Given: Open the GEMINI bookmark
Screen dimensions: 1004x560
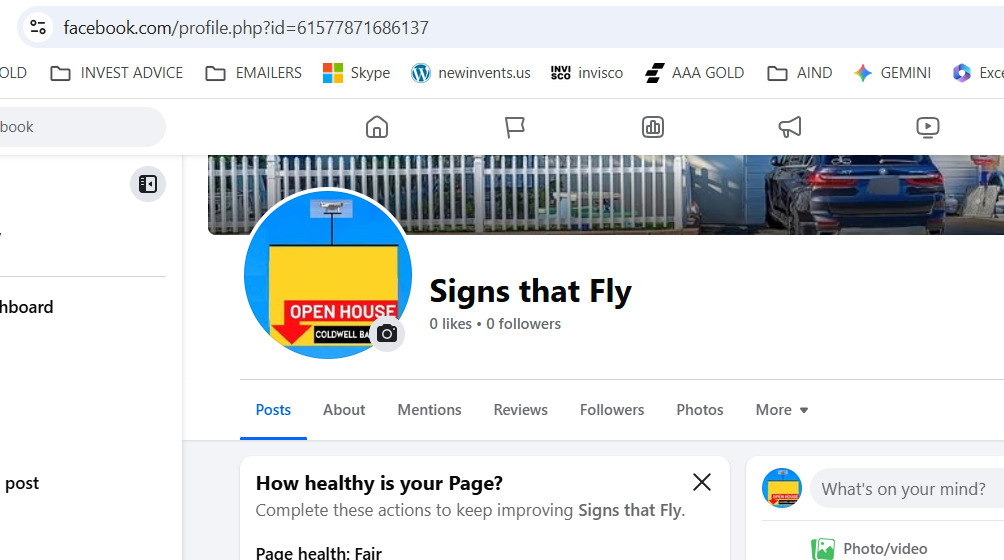Looking at the screenshot, I should (892, 73).
